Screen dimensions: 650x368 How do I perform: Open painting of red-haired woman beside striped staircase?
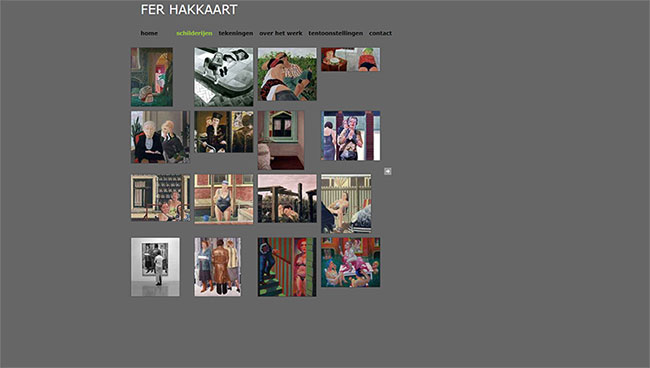[x=287, y=267]
